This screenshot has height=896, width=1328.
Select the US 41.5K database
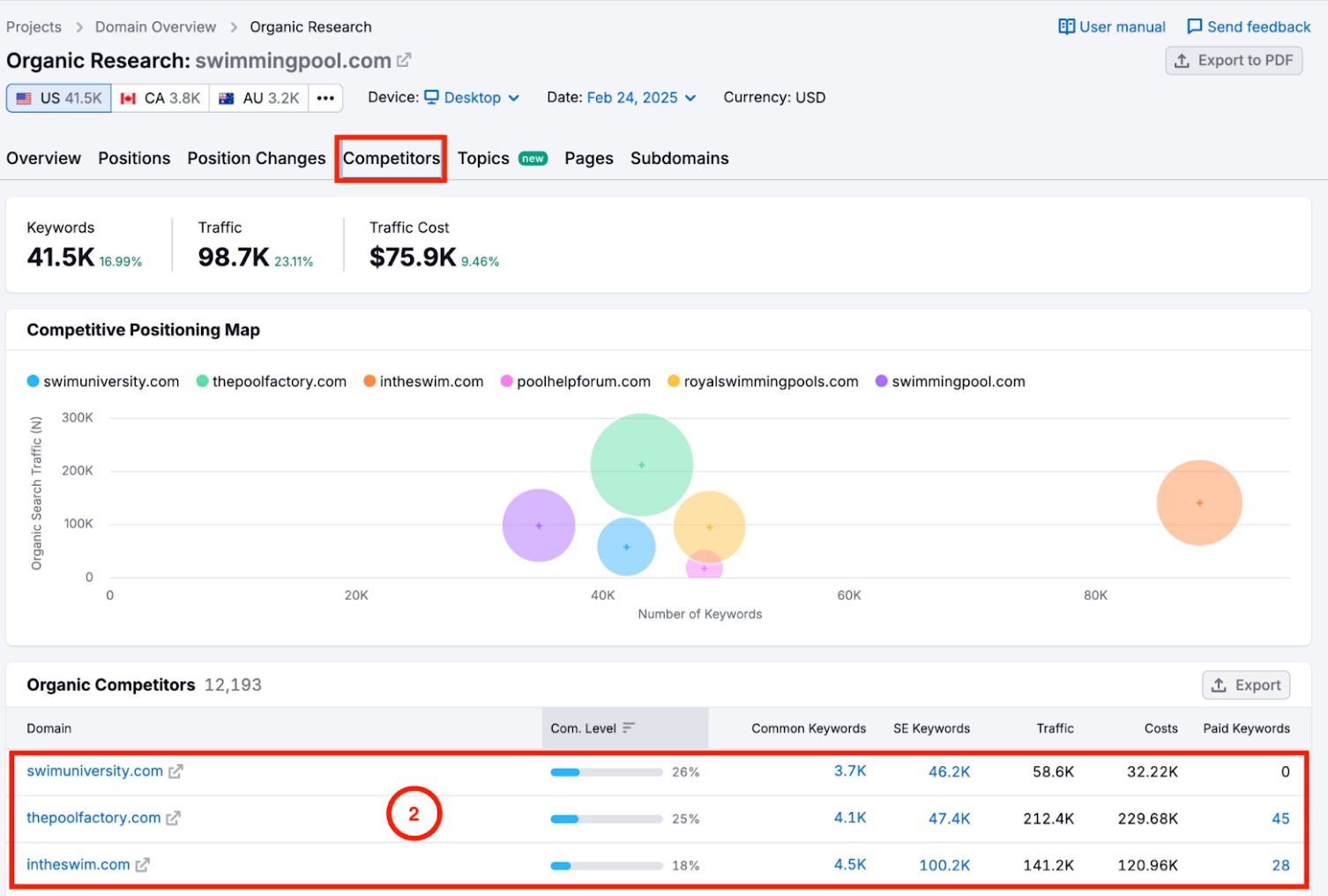pyautogui.click(x=59, y=98)
